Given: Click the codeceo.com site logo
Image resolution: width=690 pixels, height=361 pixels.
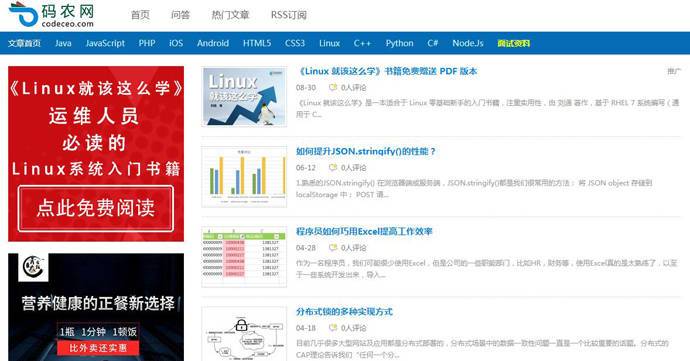Looking at the screenshot, I should point(51,15).
